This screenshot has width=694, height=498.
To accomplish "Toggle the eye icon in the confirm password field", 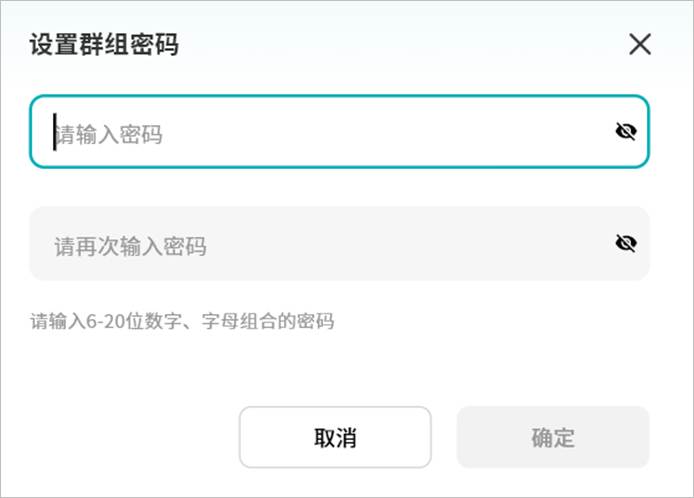I will click(626, 243).
